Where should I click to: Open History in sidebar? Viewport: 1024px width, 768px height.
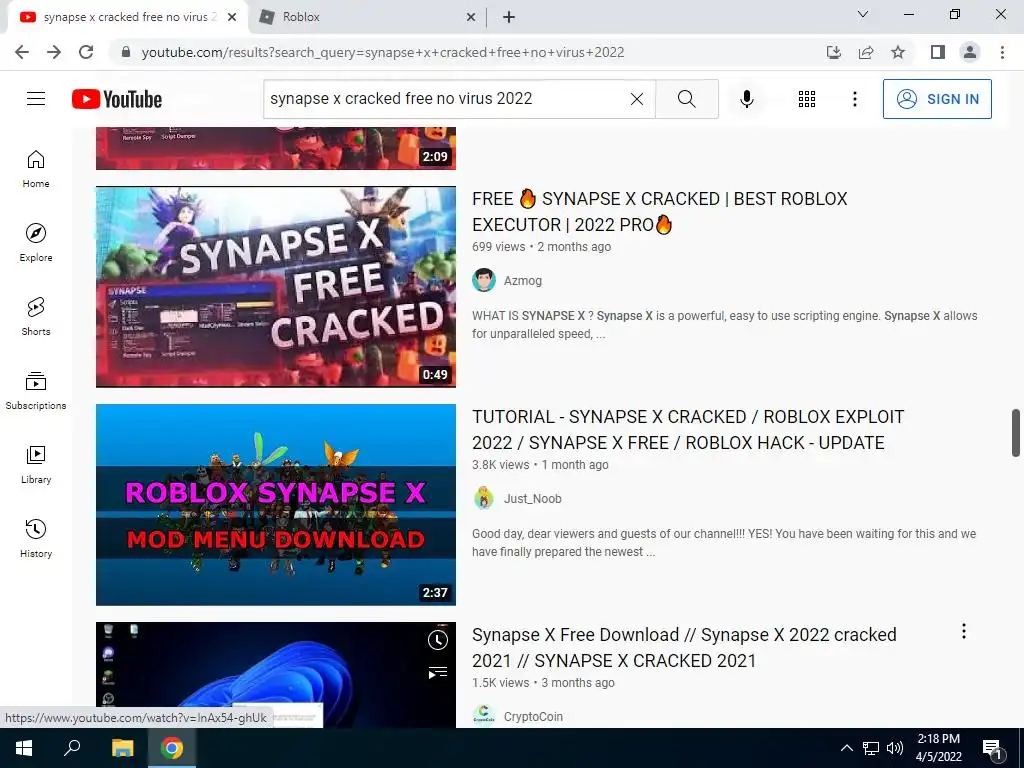[36, 538]
